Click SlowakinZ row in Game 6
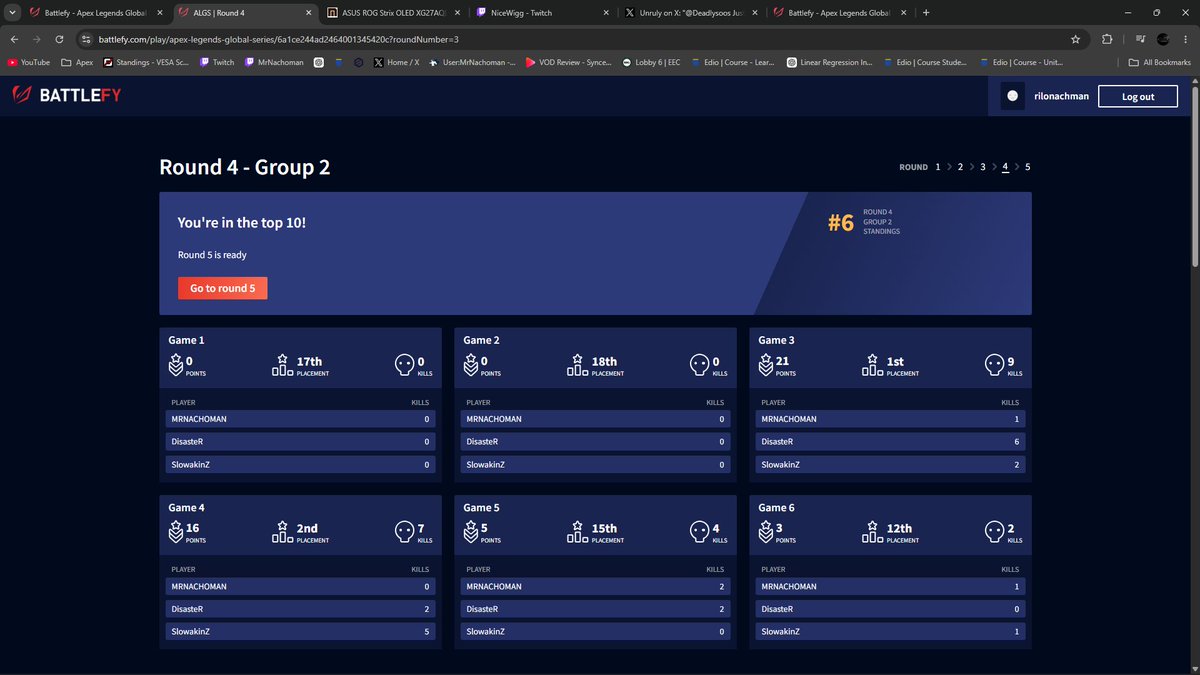The image size is (1200, 675). tap(890, 631)
